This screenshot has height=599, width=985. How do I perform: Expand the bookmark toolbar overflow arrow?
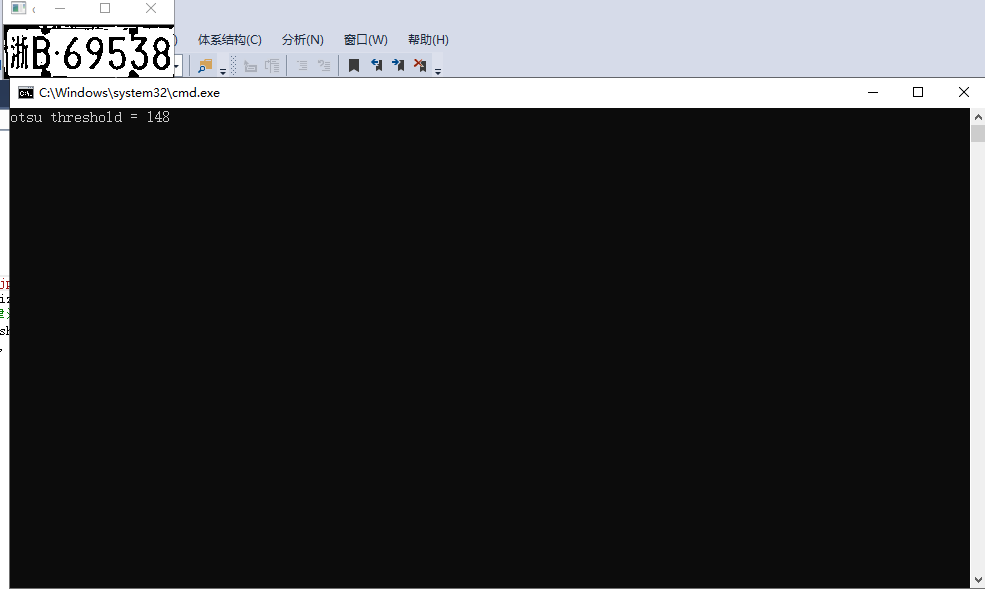[438, 71]
